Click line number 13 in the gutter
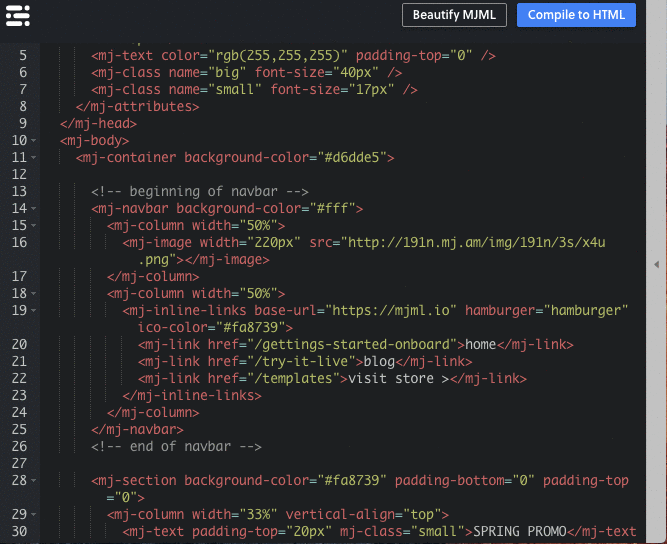This screenshot has width=667, height=544. coord(20,192)
